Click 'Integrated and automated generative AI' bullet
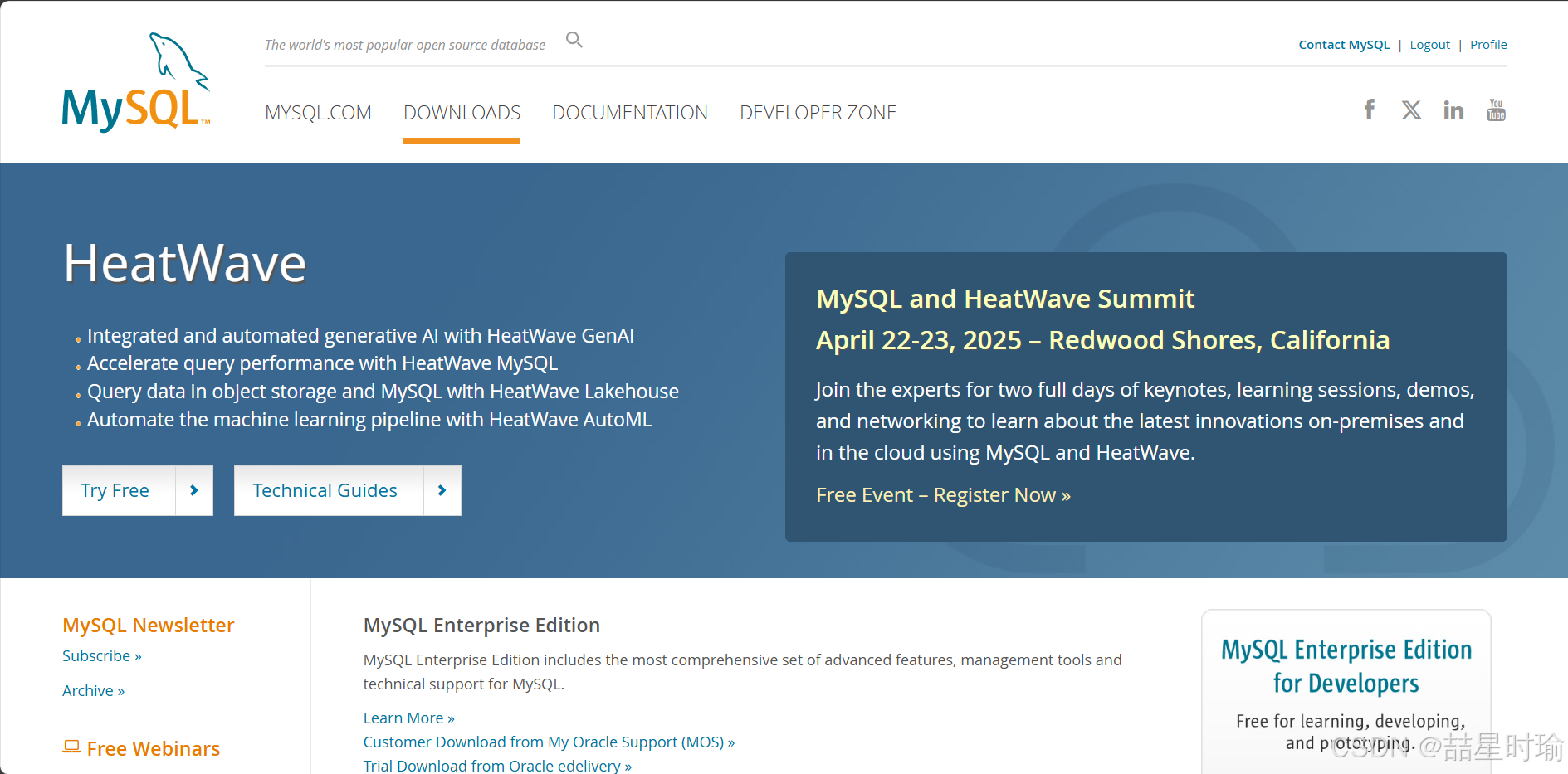Image resolution: width=1568 pixels, height=774 pixels. click(360, 336)
